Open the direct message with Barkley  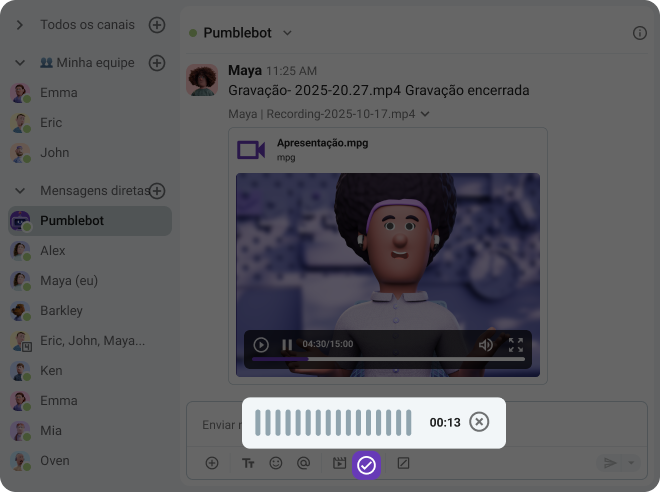coord(90,311)
